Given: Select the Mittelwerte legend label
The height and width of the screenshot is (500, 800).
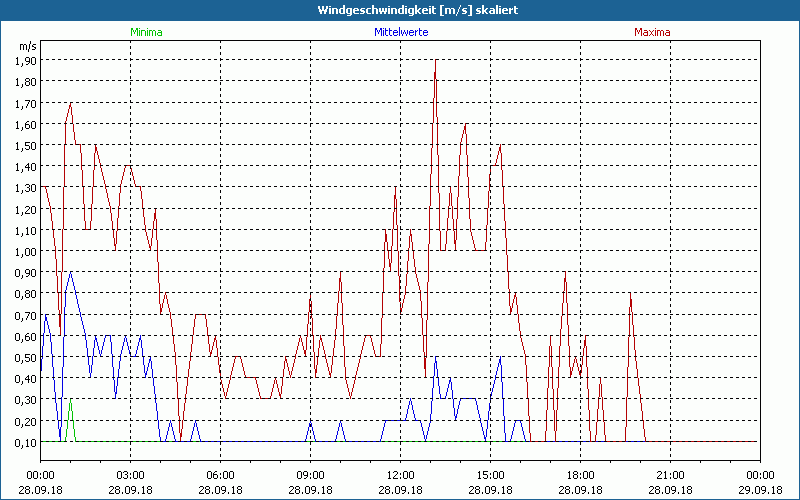Looking at the screenshot, I should click(400, 32).
